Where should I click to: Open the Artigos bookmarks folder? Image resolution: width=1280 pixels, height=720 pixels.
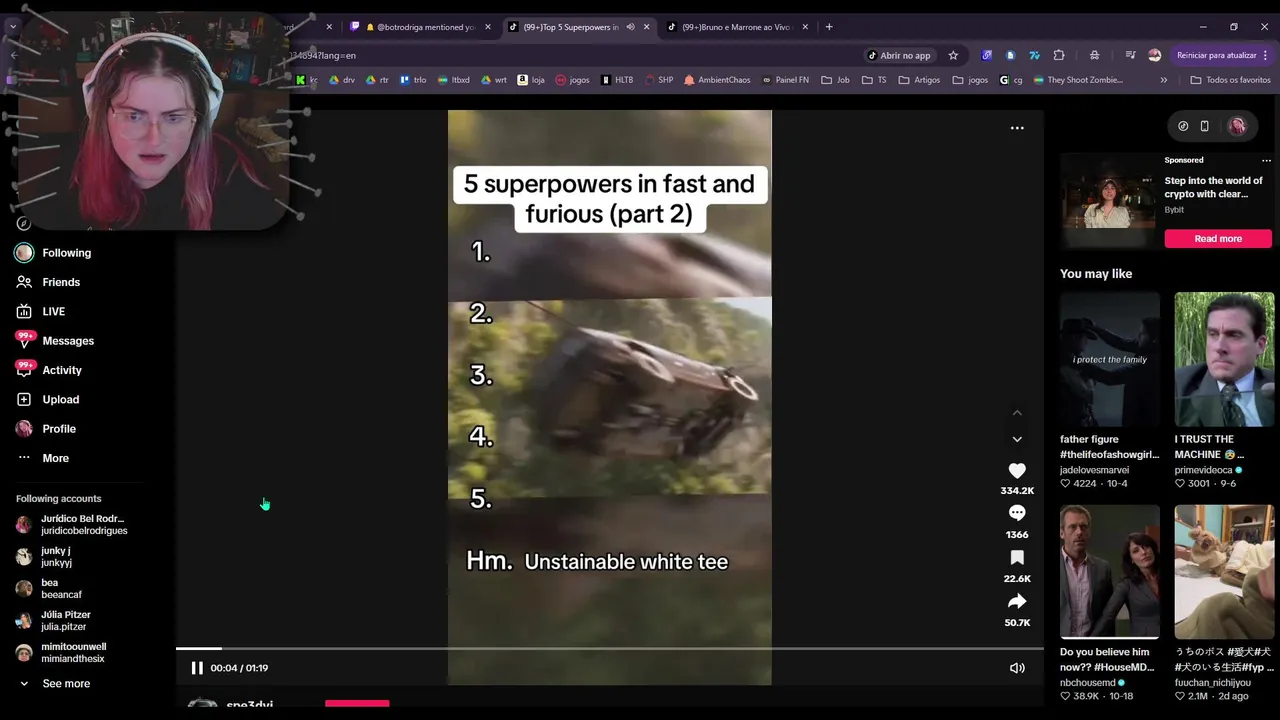point(919,80)
